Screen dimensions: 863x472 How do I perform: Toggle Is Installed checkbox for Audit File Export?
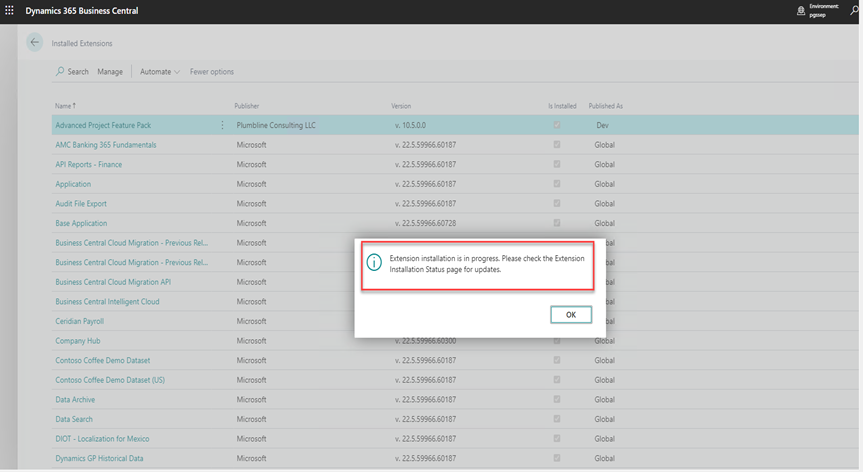click(x=557, y=204)
